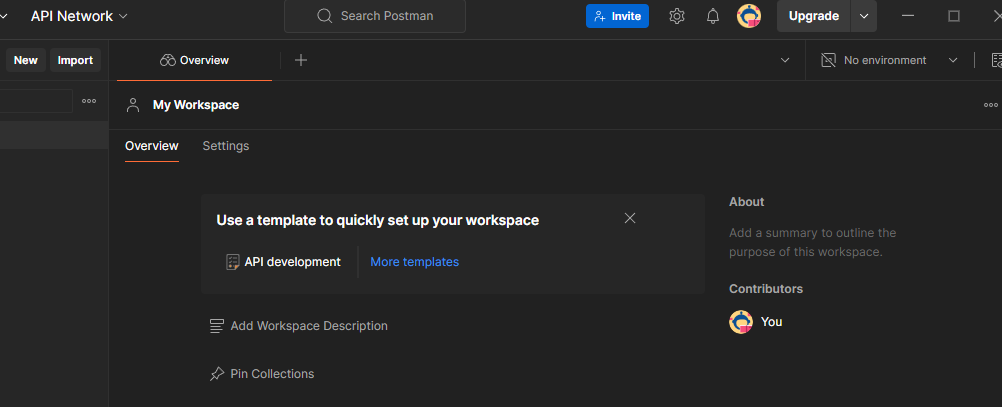Screen dimensions: 1002x407
Task: Switch to the Settings sub-tab
Action: pyautogui.click(x=226, y=146)
